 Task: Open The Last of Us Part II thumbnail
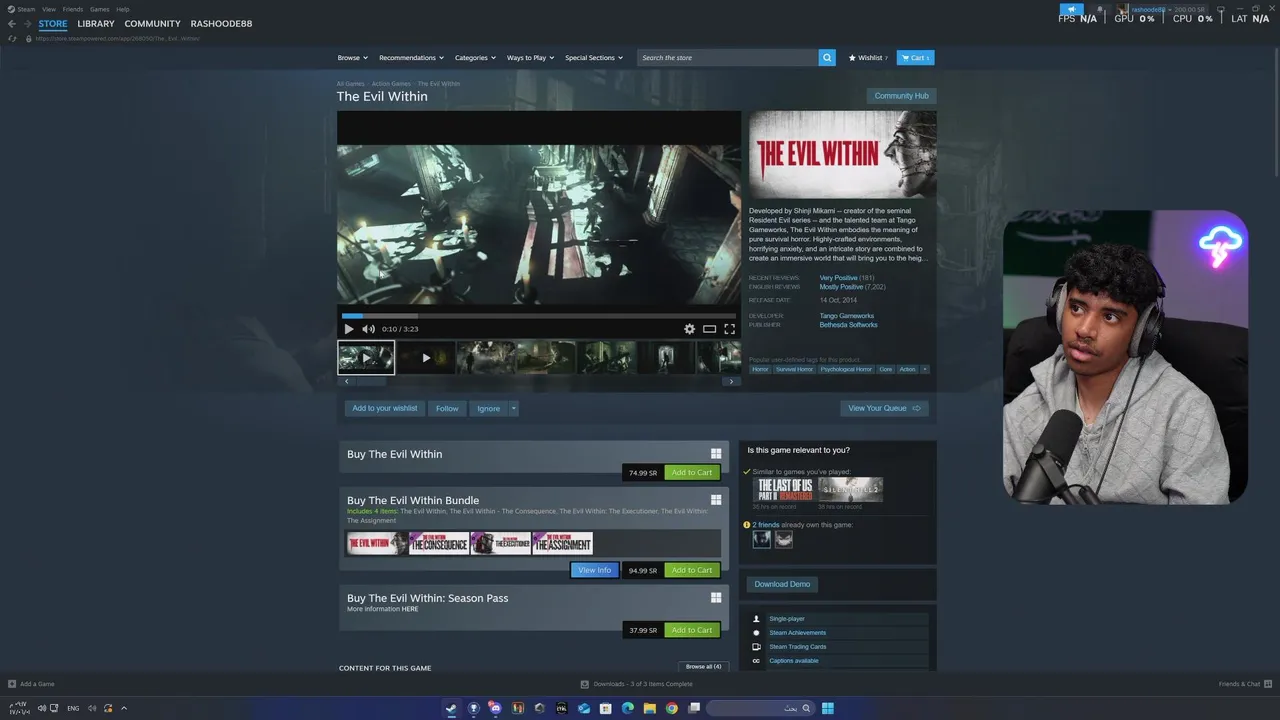tap(784, 489)
